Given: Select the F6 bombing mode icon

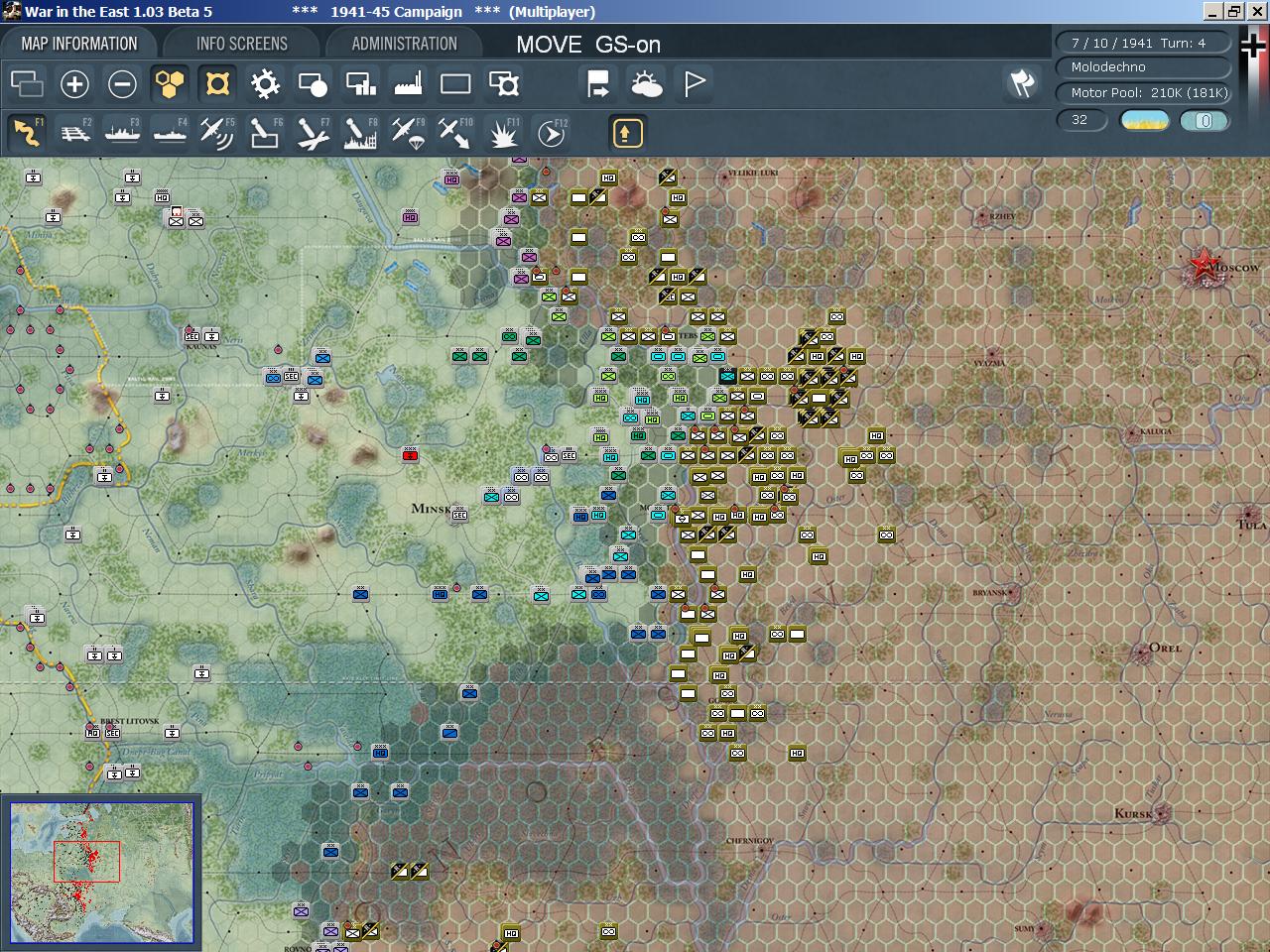Looking at the screenshot, I should coord(265,132).
